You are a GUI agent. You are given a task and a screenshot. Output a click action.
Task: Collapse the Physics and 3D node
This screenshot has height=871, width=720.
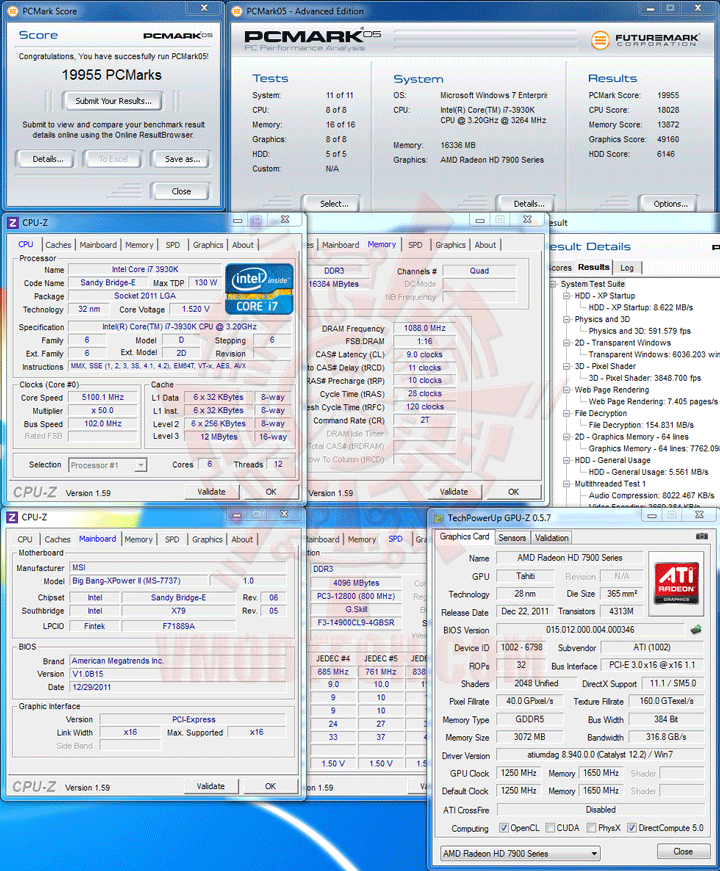566,319
